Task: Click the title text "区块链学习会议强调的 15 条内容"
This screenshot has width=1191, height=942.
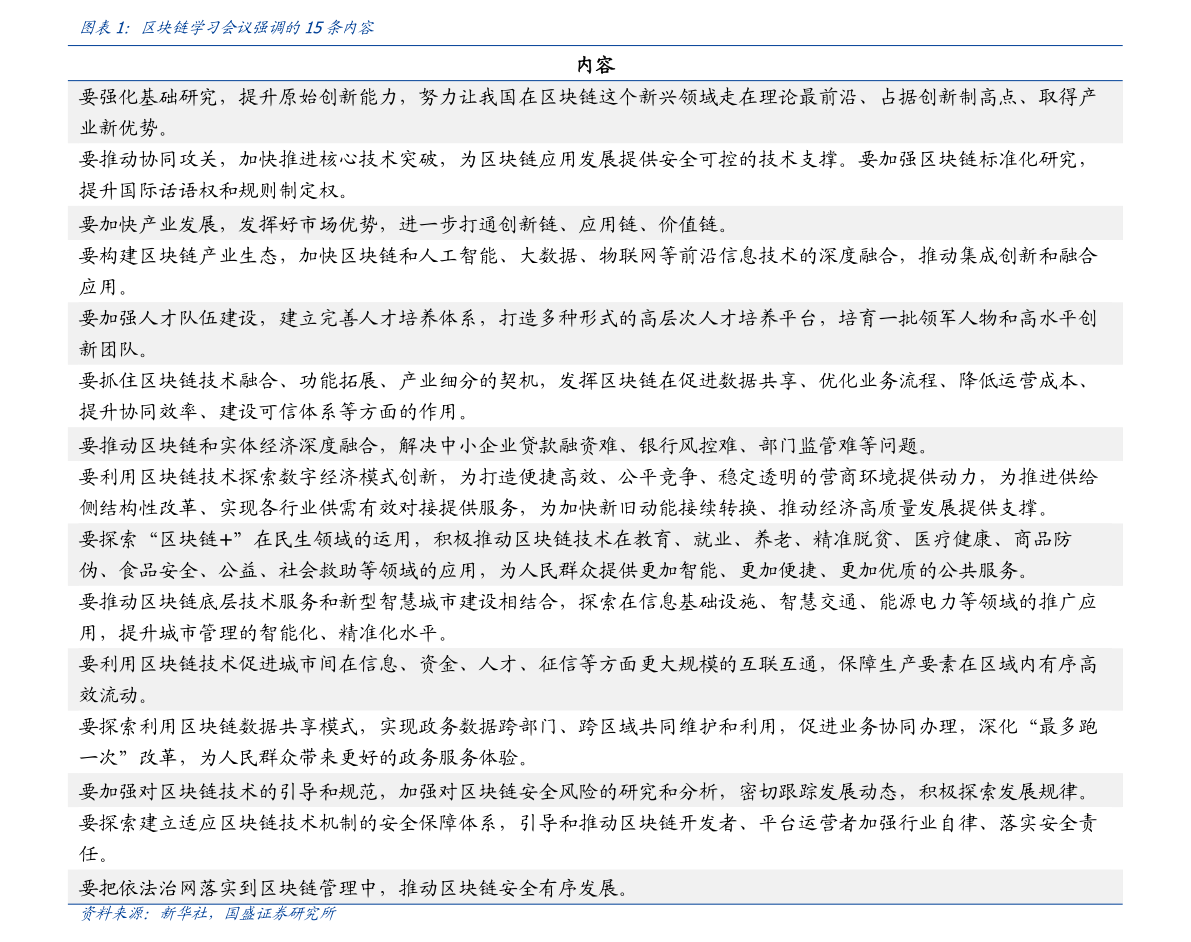Action: click(258, 28)
